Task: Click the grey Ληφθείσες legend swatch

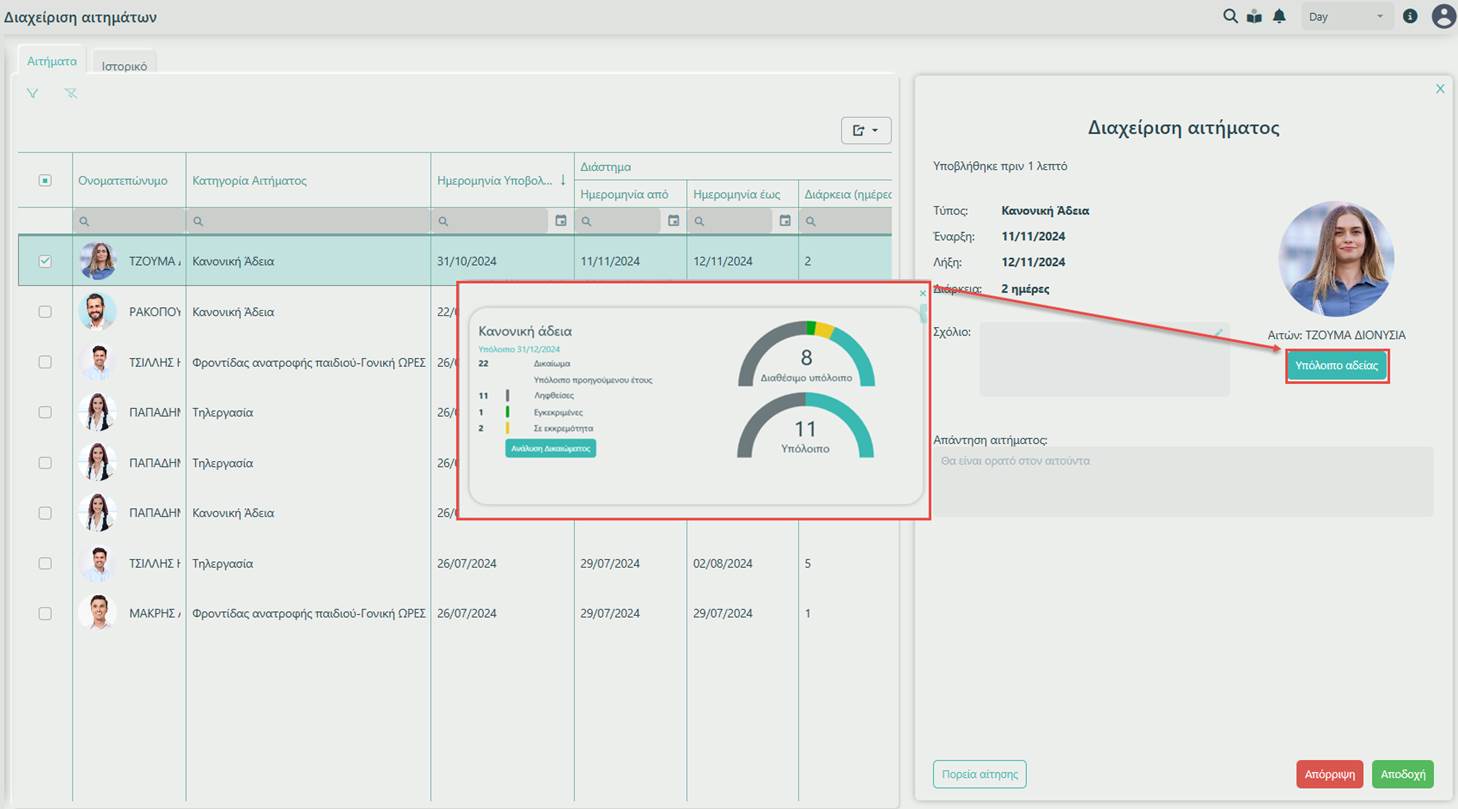Action: tap(507, 396)
